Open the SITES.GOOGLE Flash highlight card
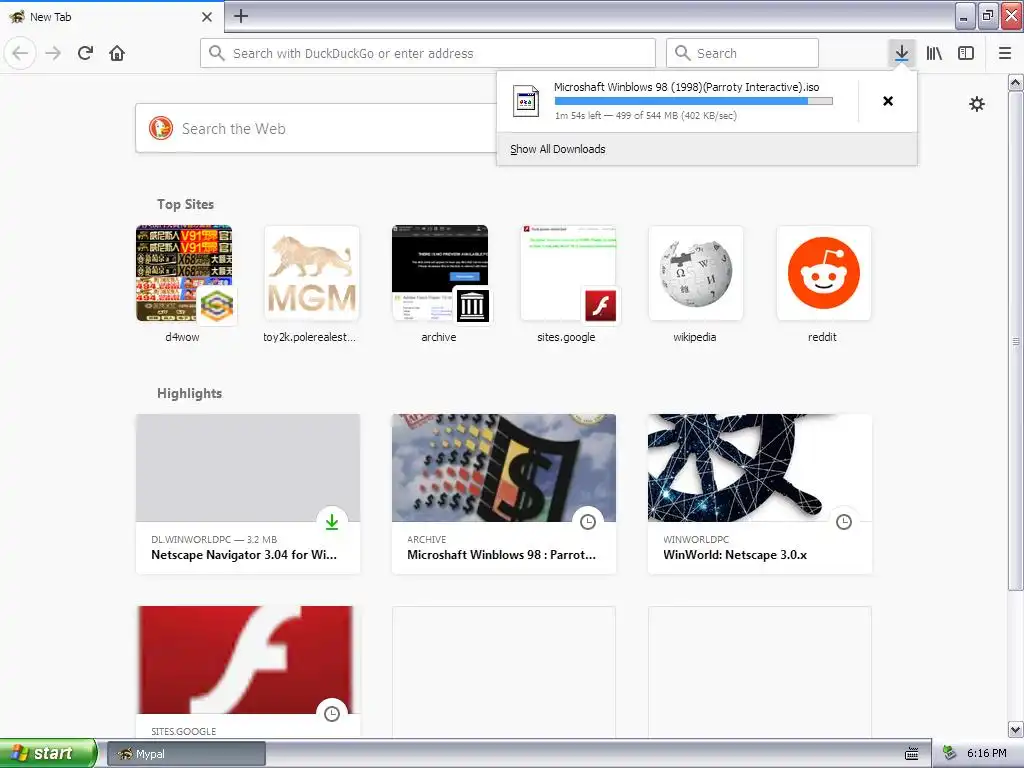 [x=248, y=673]
